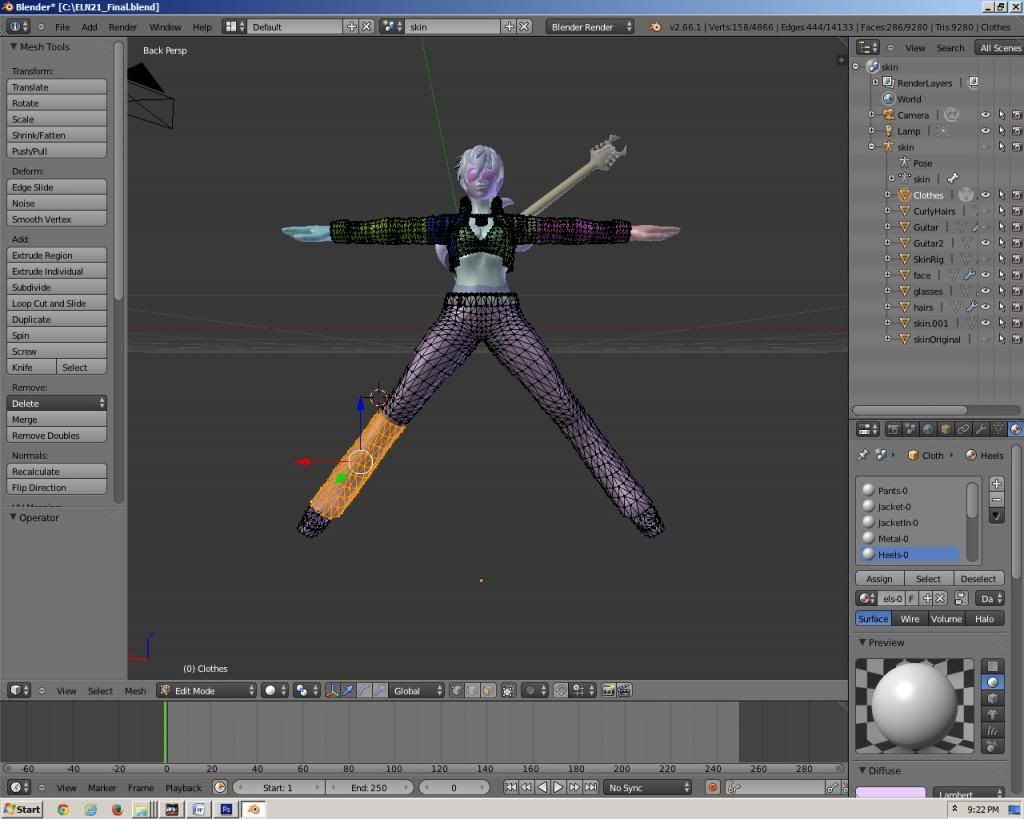Click the Photoshop icon in the taskbar
The width and height of the screenshot is (1024, 819).
coord(226,809)
